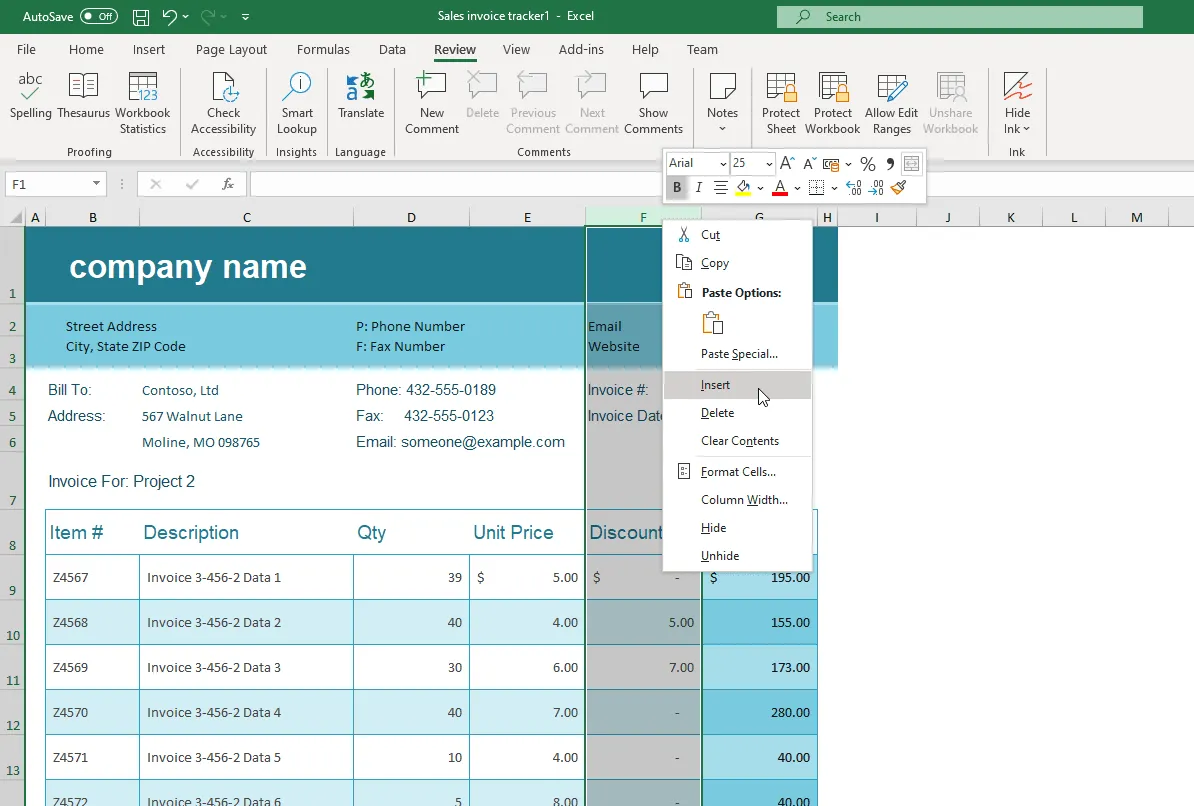Open Workbook Statistics

(143, 102)
